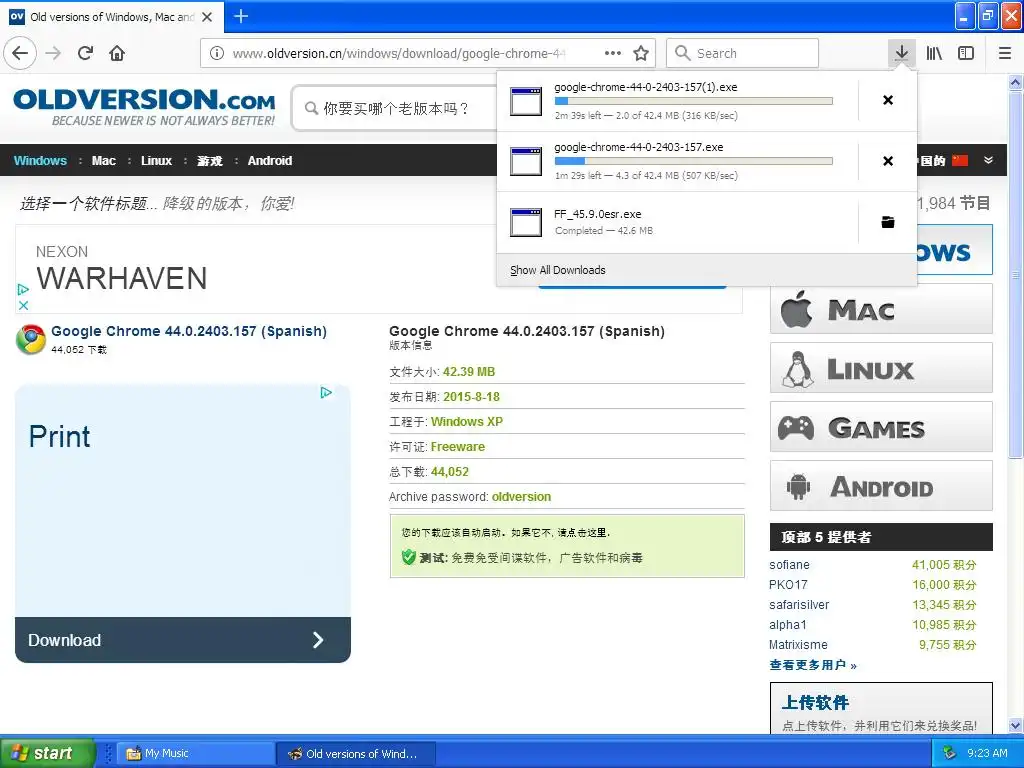Viewport: 1024px width, 768px height.
Task: Click 查看更多用户 link
Action: coord(813,665)
